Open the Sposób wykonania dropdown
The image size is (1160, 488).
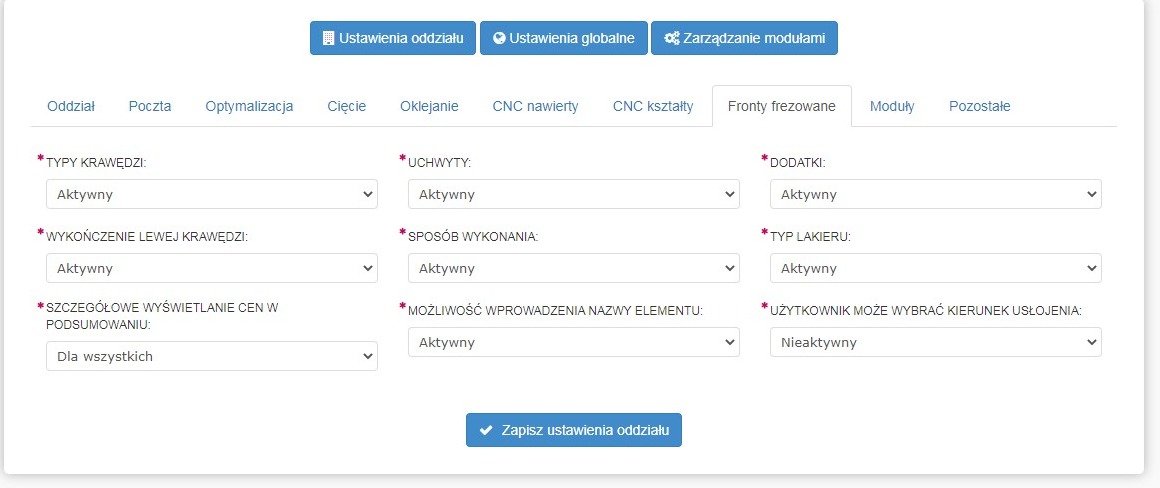click(574, 268)
